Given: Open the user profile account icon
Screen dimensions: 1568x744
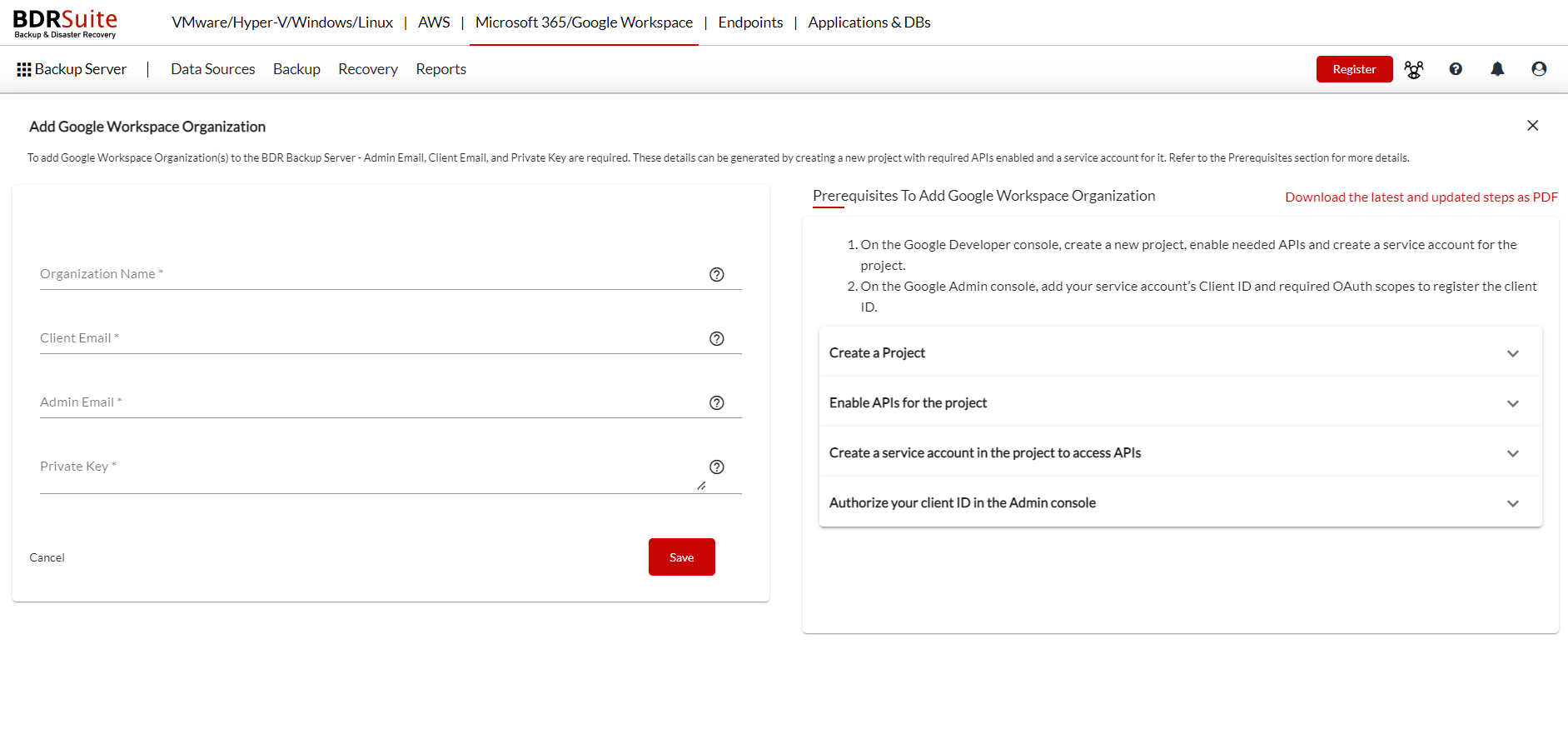Looking at the screenshot, I should tap(1539, 69).
